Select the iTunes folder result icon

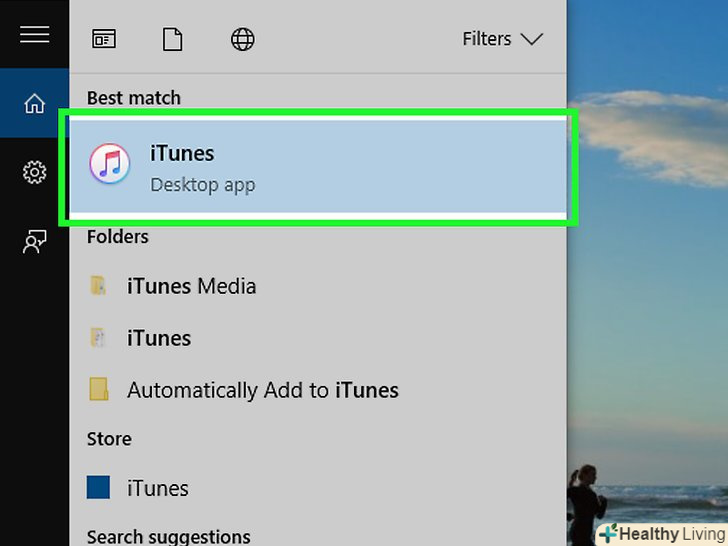tap(98, 338)
